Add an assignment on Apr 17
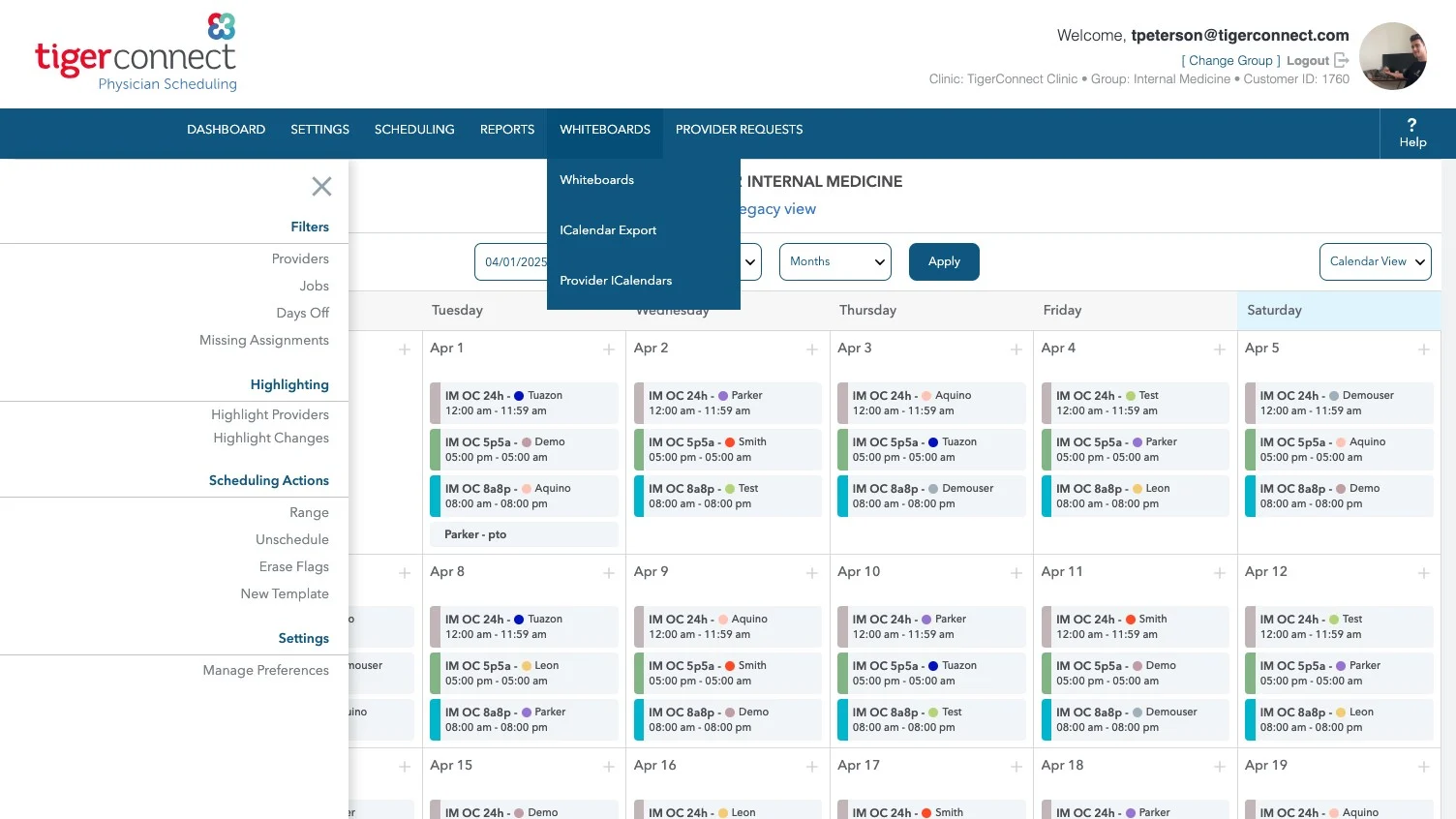The image size is (1456, 819). pos(1016,767)
